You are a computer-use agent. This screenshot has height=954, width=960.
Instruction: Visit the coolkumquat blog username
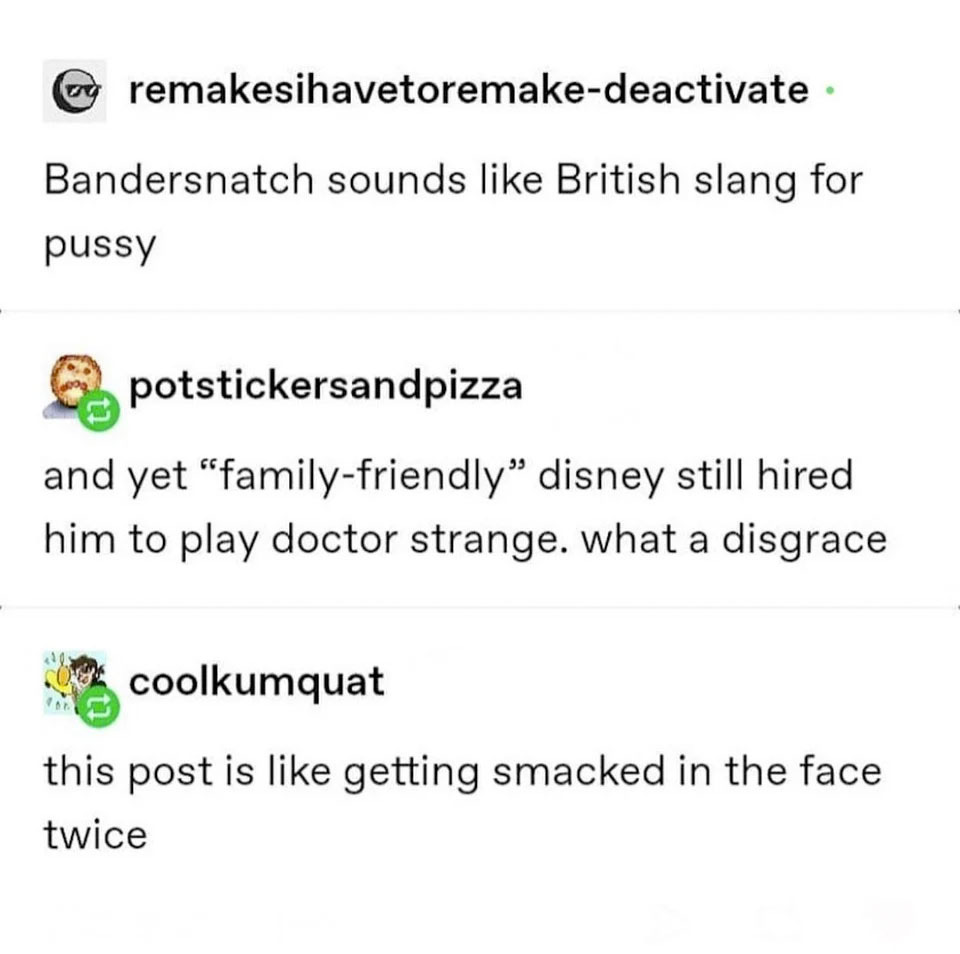point(257,682)
